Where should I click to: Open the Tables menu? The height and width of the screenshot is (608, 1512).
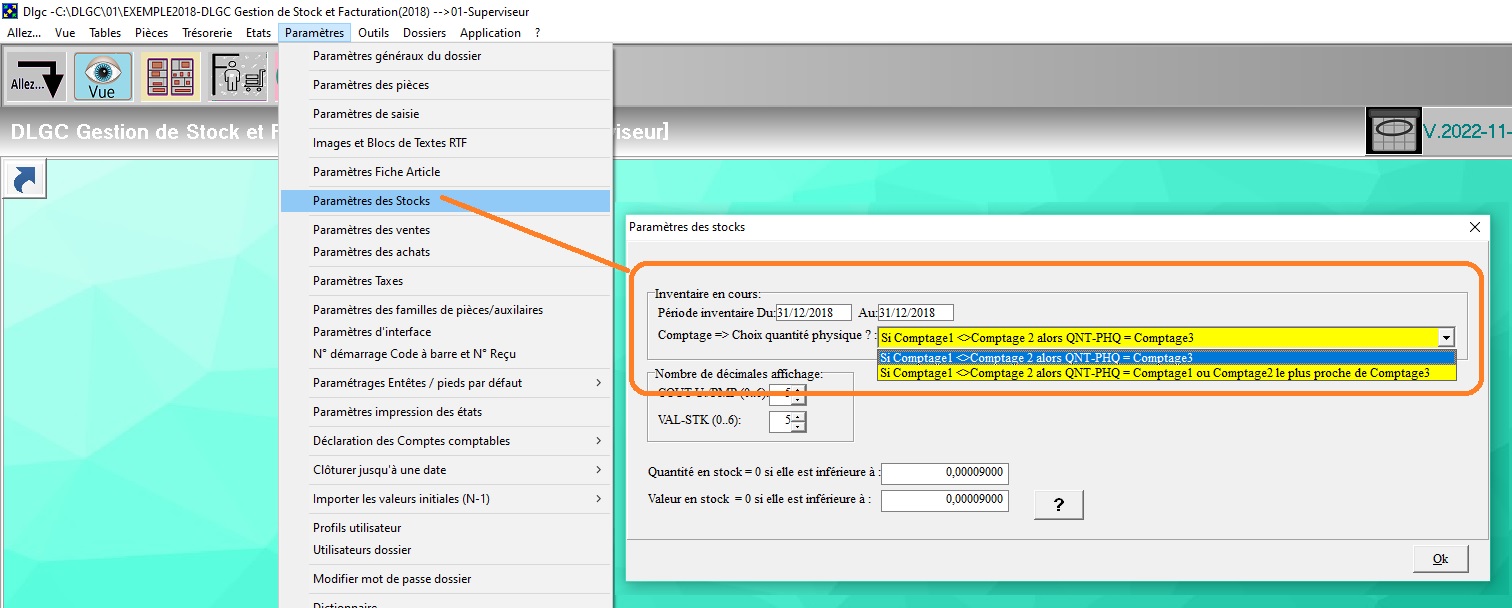click(x=105, y=32)
